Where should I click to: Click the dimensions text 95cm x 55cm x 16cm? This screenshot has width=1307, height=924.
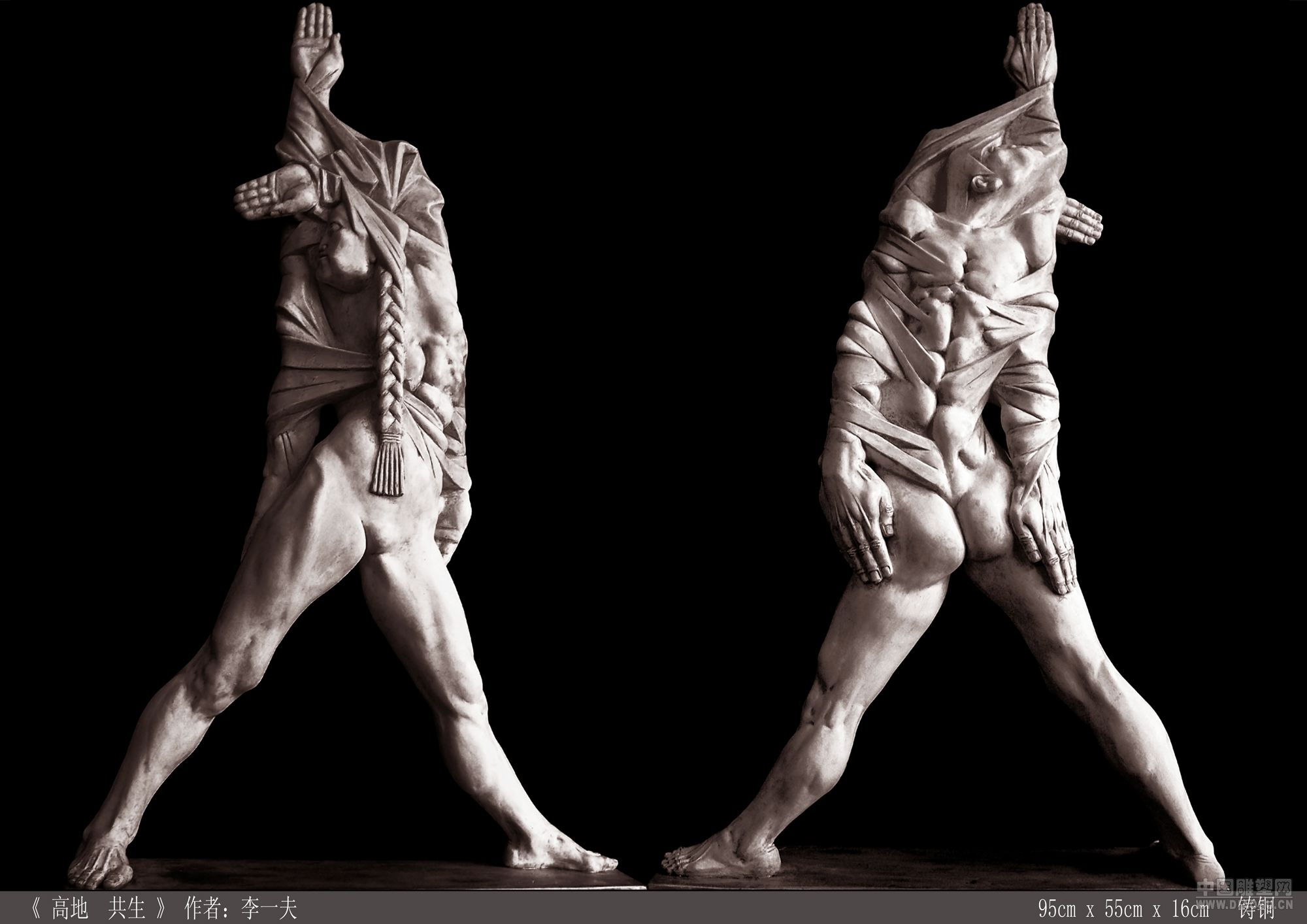[1123, 910]
